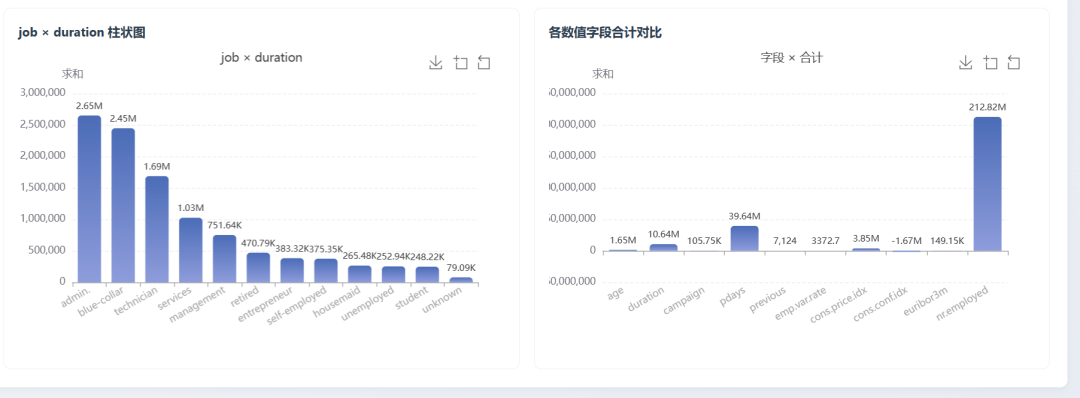
Task: Click the student bar
Action: click(x=427, y=275)
